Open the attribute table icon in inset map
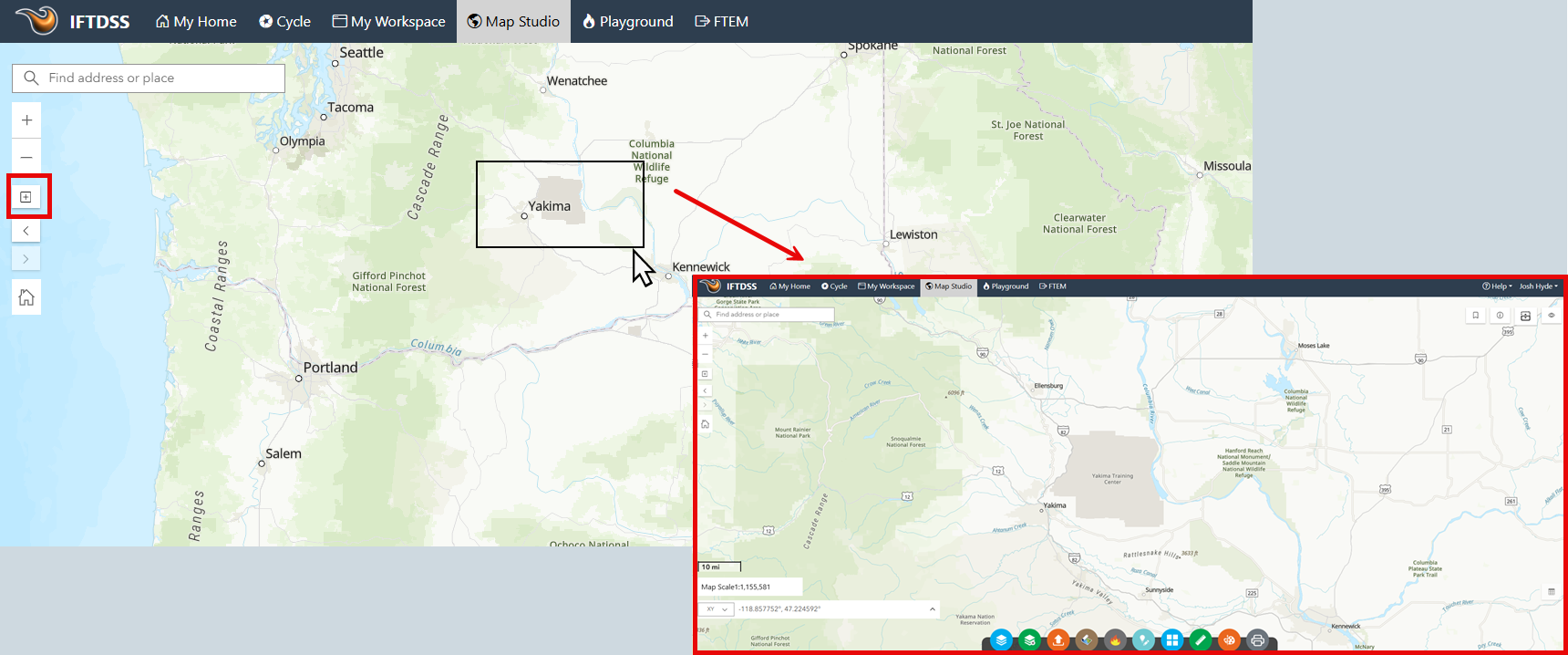The image size is (1568, 655). [x=1552, y=592]
